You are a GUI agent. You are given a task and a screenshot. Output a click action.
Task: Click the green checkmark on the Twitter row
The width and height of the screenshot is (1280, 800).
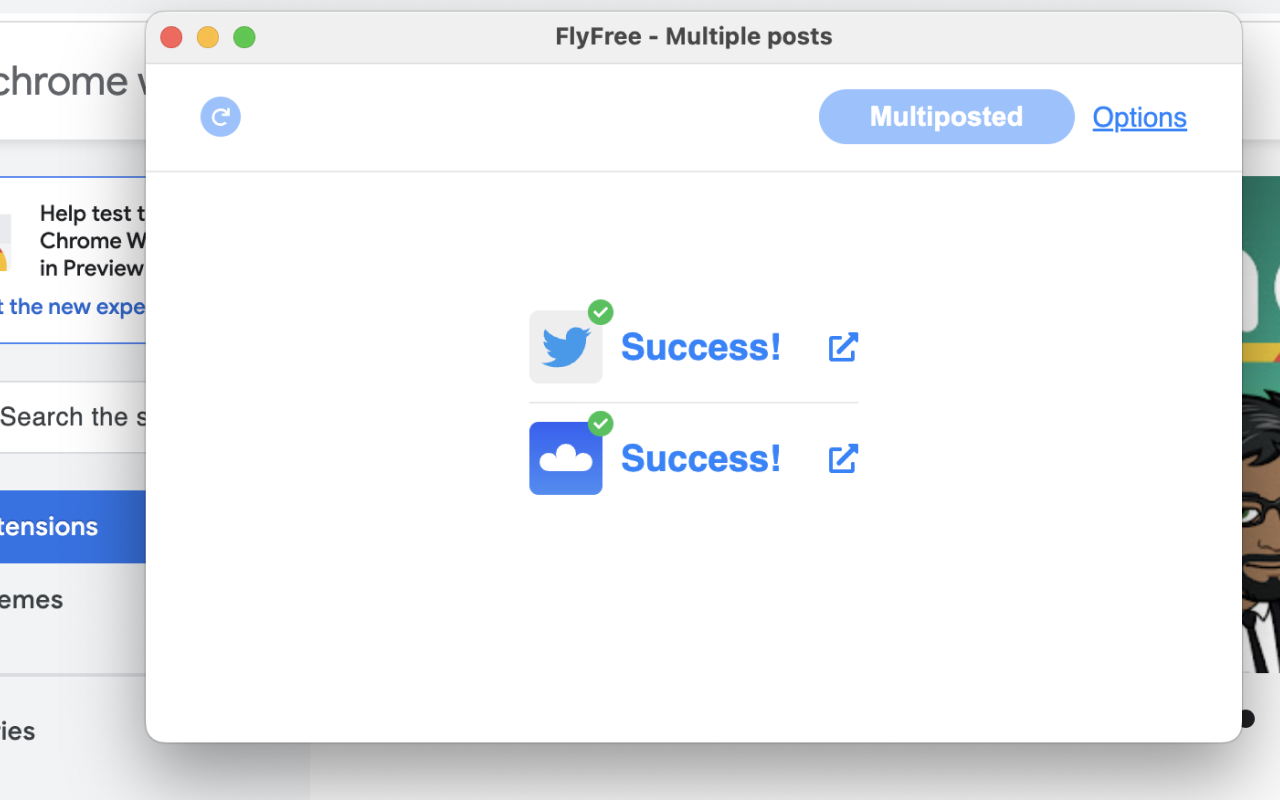[601, 312]
